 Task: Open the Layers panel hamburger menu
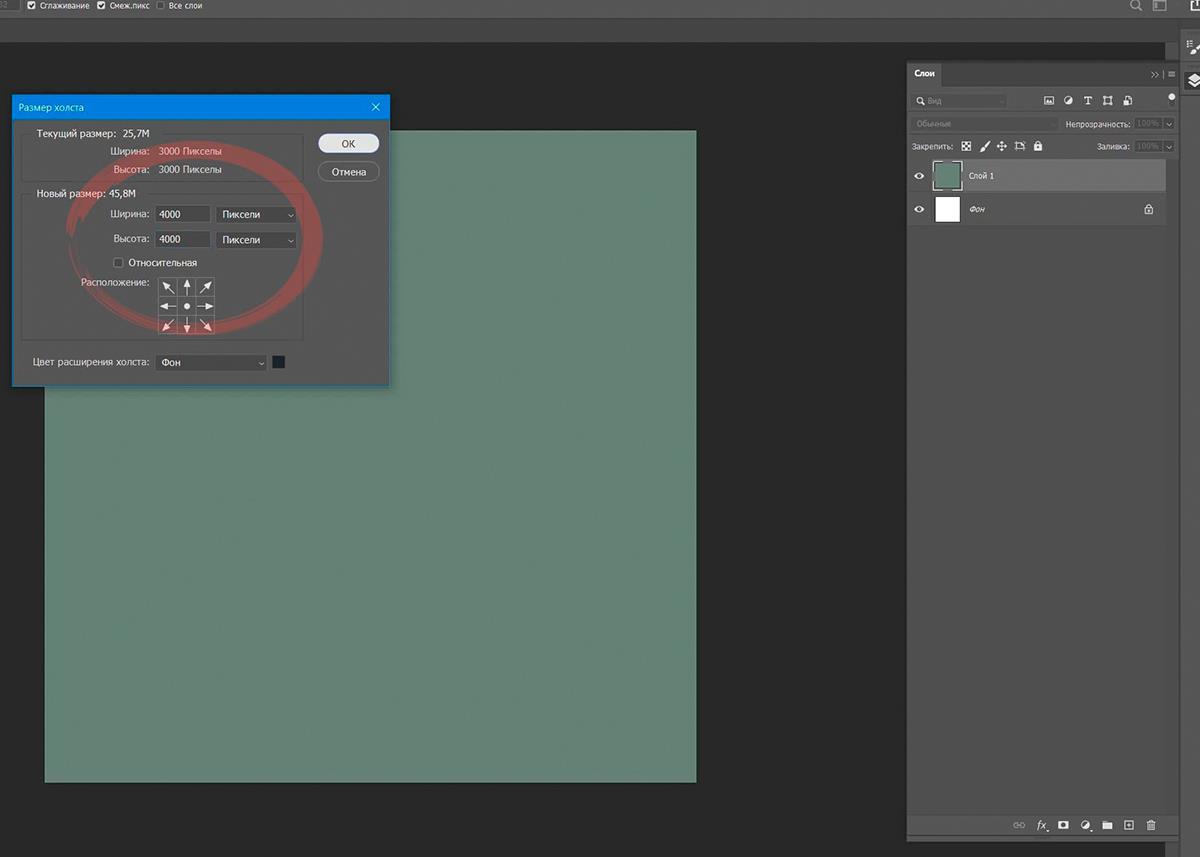[x=1171, y=74]
